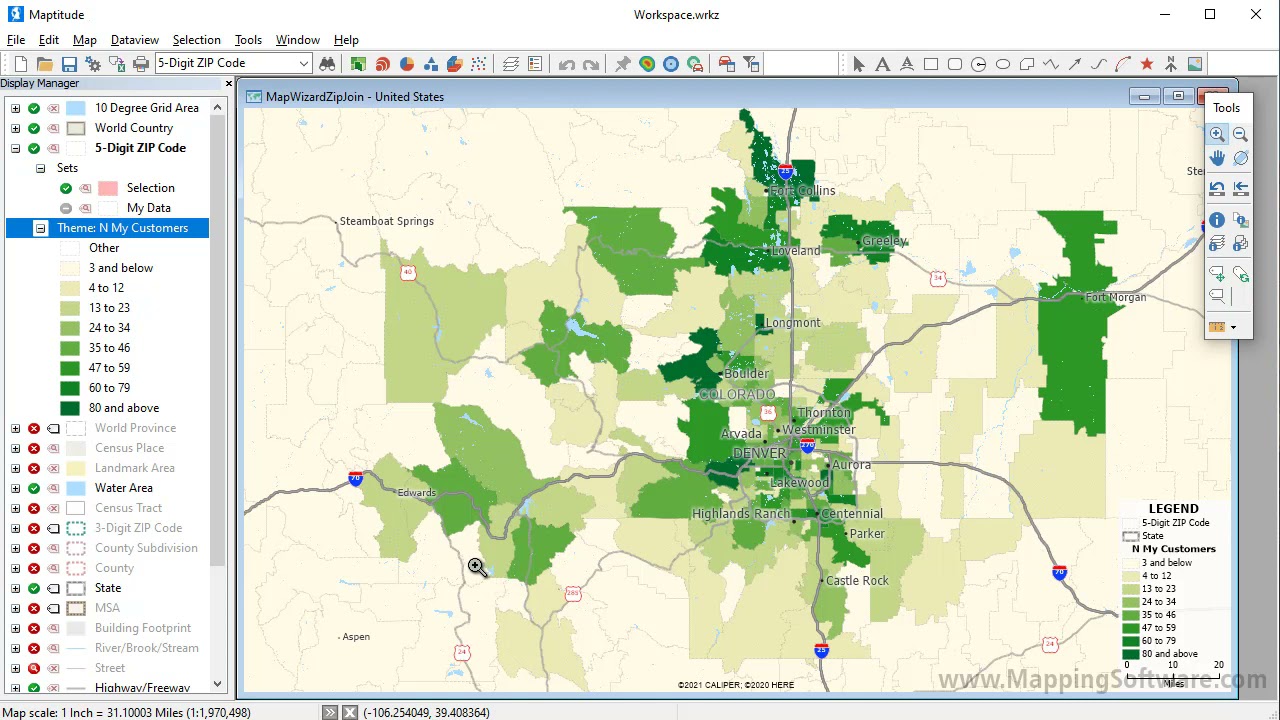Image resolution: width=1280 pixels, height=720 pixels.
Task: Click the binoculars Find icon
Action: (327, 64)
